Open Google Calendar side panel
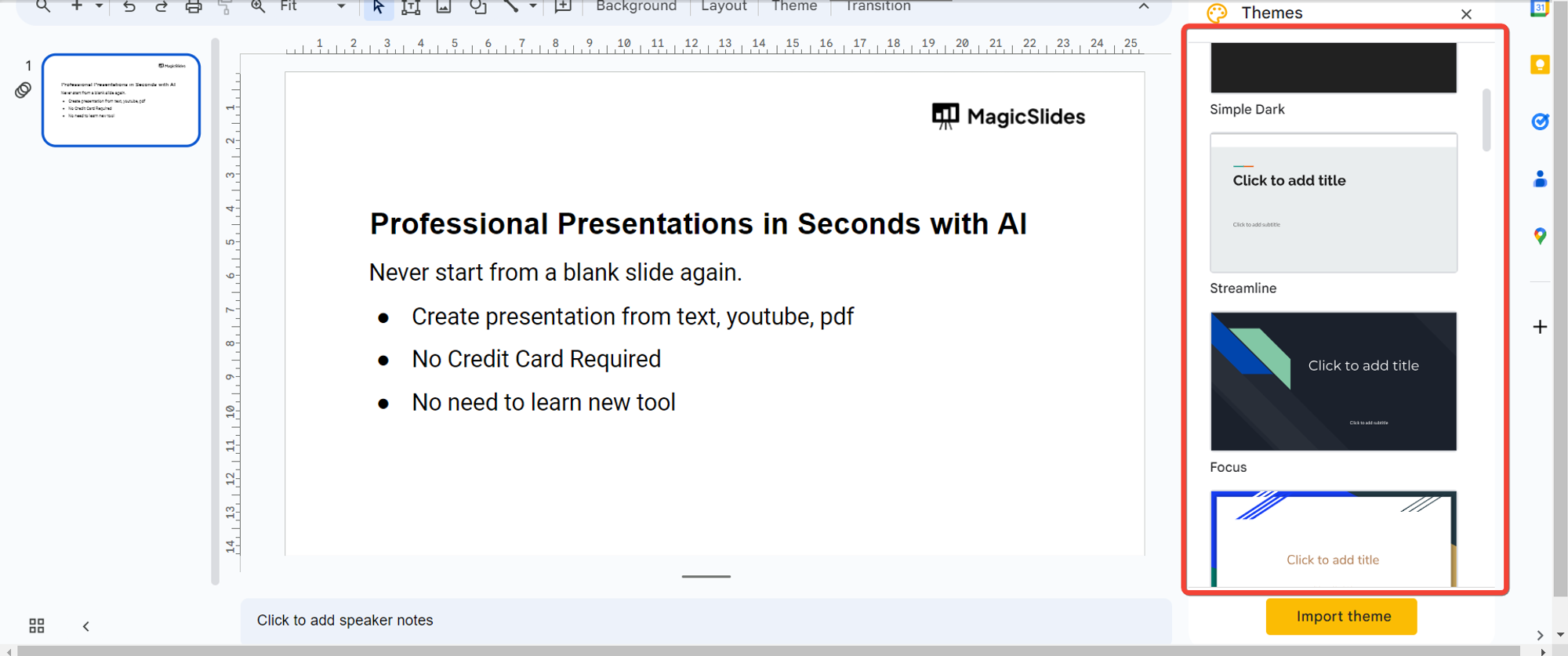1568x656 pixels. coord(1540,9)
